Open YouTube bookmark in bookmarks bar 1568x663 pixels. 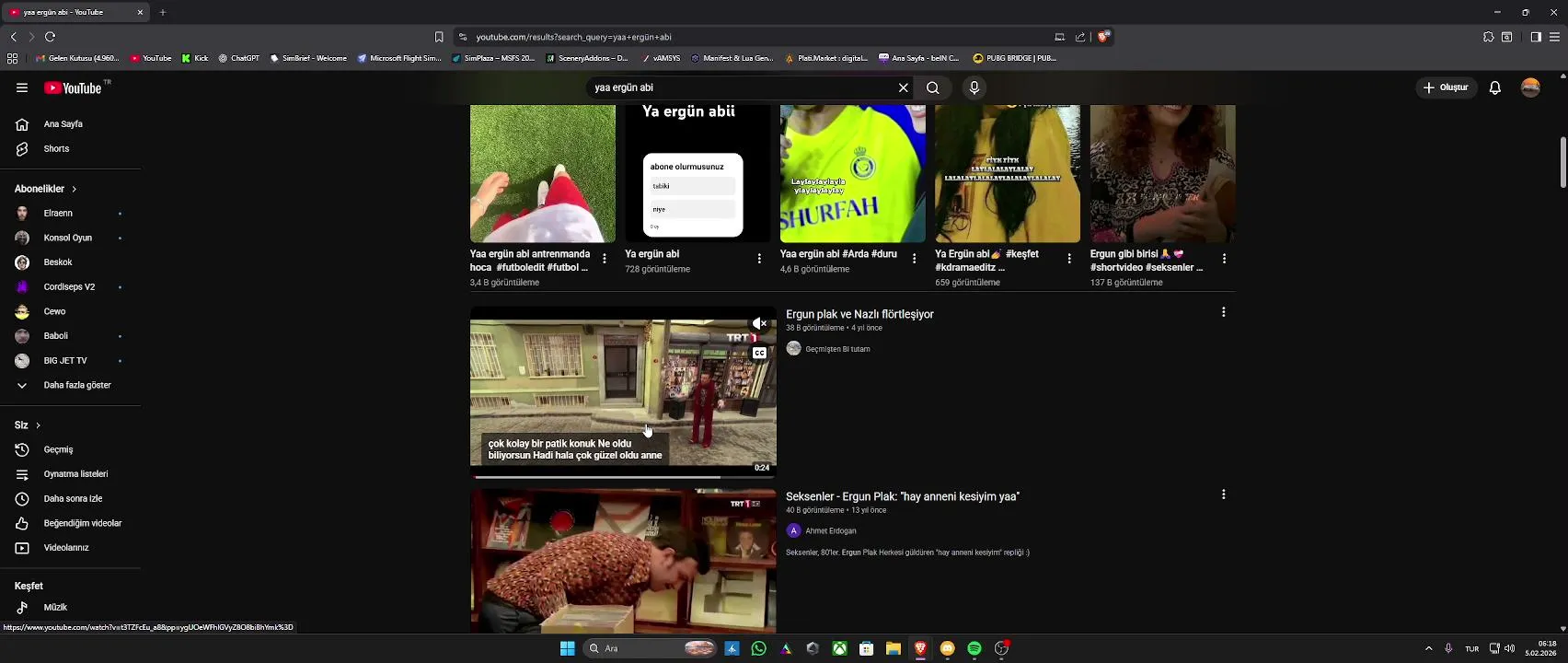pos(151,58)
